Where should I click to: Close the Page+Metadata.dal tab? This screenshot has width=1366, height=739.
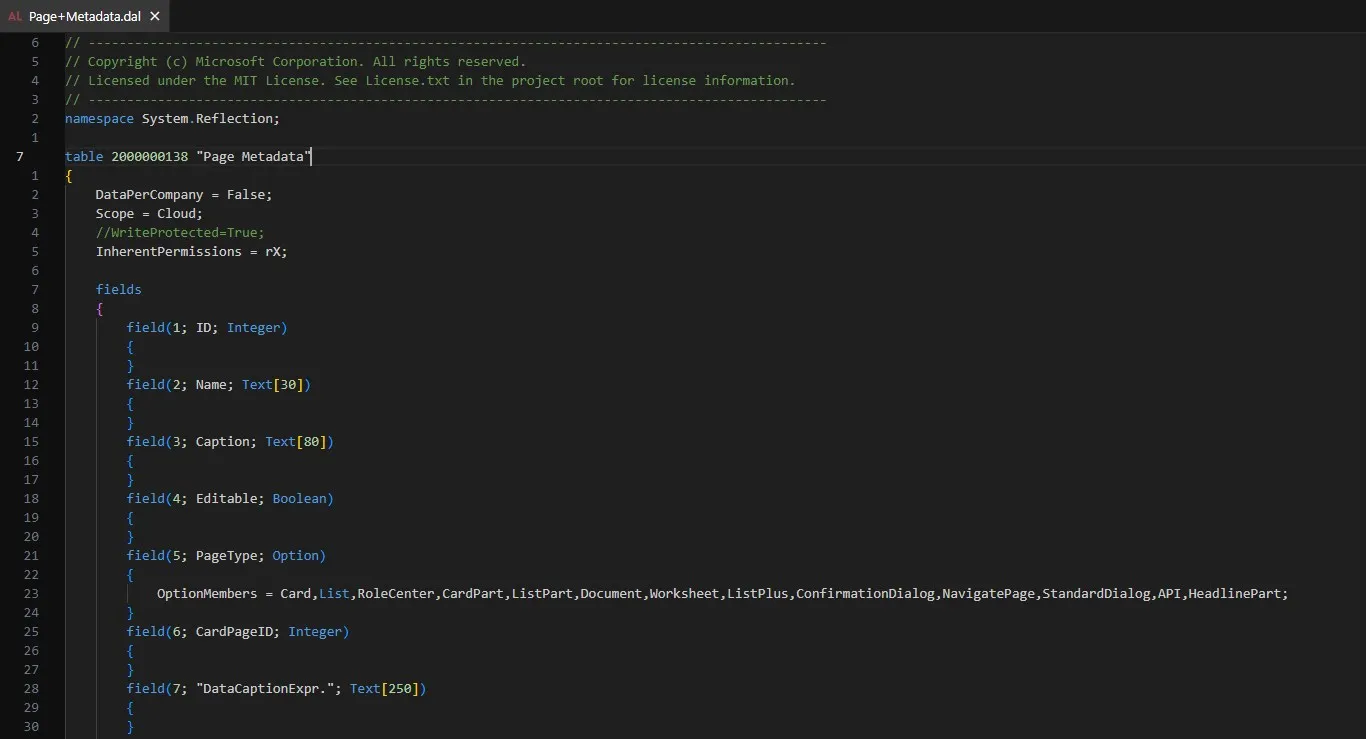click(x=155, y=17)
